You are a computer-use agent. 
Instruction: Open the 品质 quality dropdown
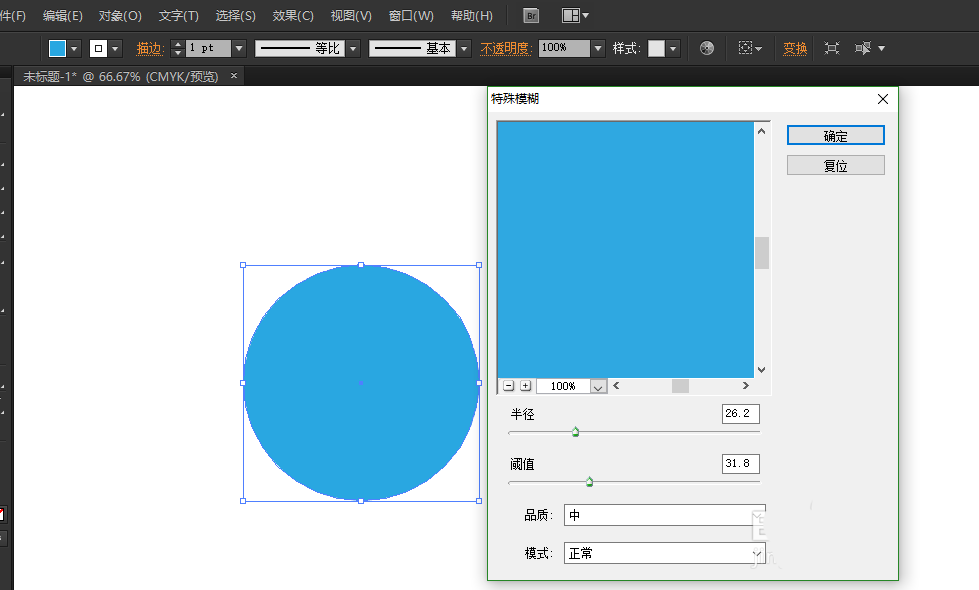pyautogui.click(x=664, y=515)
